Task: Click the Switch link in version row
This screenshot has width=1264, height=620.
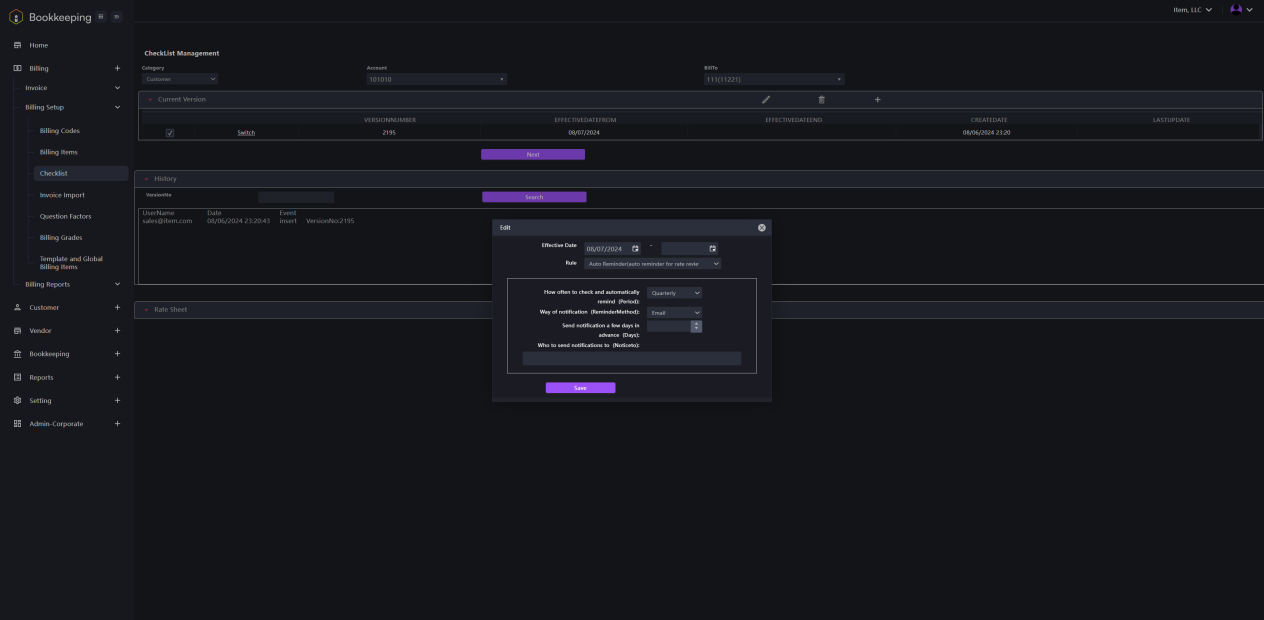Action: coord(246,132)
